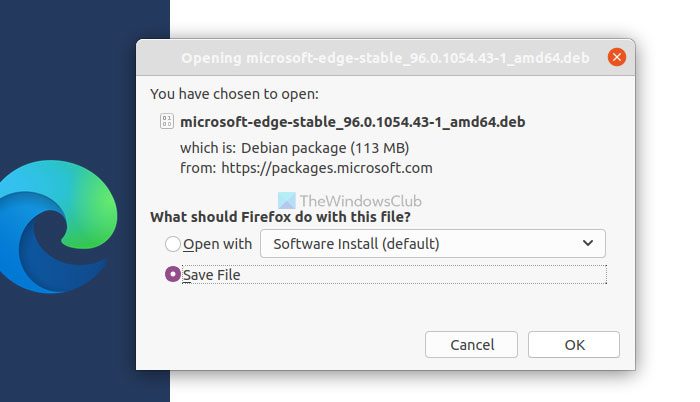This screenshot has height=402, width=700.
Task: Click the "Open with" option label
Action: coord(217,244)
